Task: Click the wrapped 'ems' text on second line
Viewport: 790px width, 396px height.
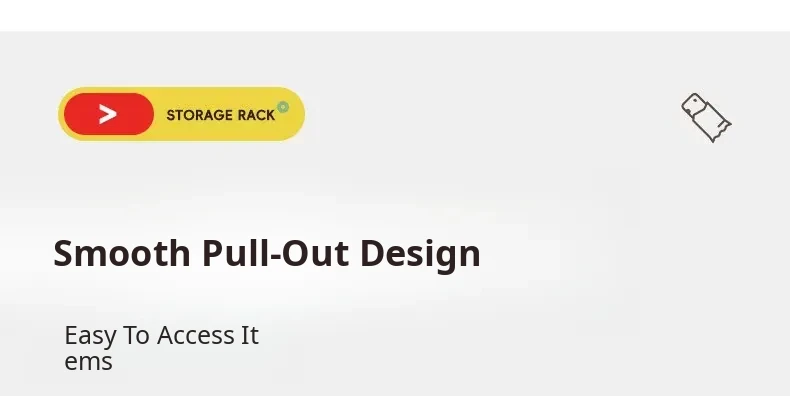Action: [x=89, y=362]
